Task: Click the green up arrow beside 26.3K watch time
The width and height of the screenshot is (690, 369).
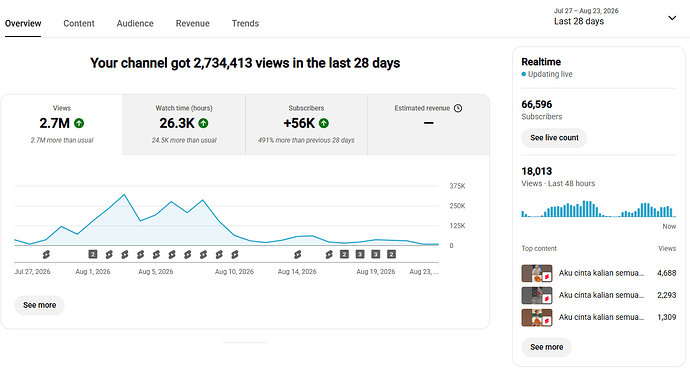Action: pos(203,123)
